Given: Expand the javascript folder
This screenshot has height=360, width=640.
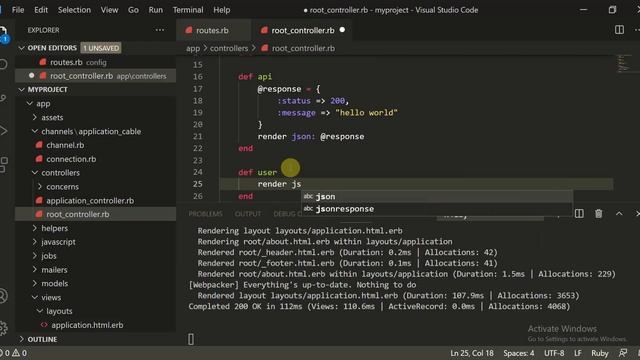Looking at the screenshot, I should point(35,242).
